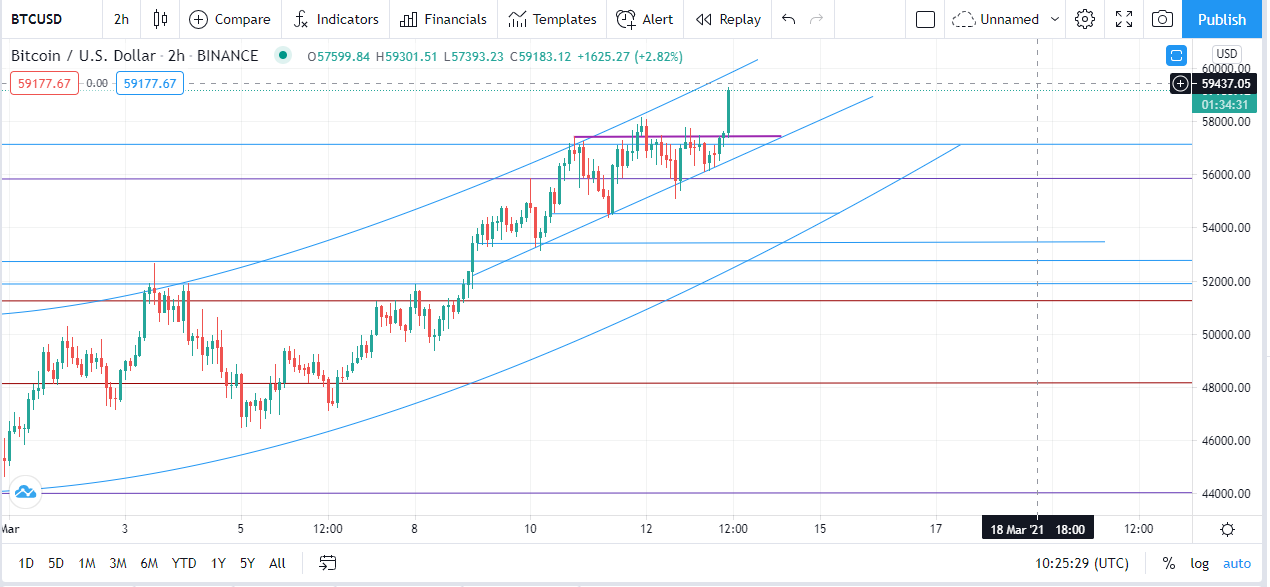Image resolution: width=1270 pixels, height=587 pixels.
Task: Select the 6M time range
Action: pyautogui.click(x=149, y=563)
